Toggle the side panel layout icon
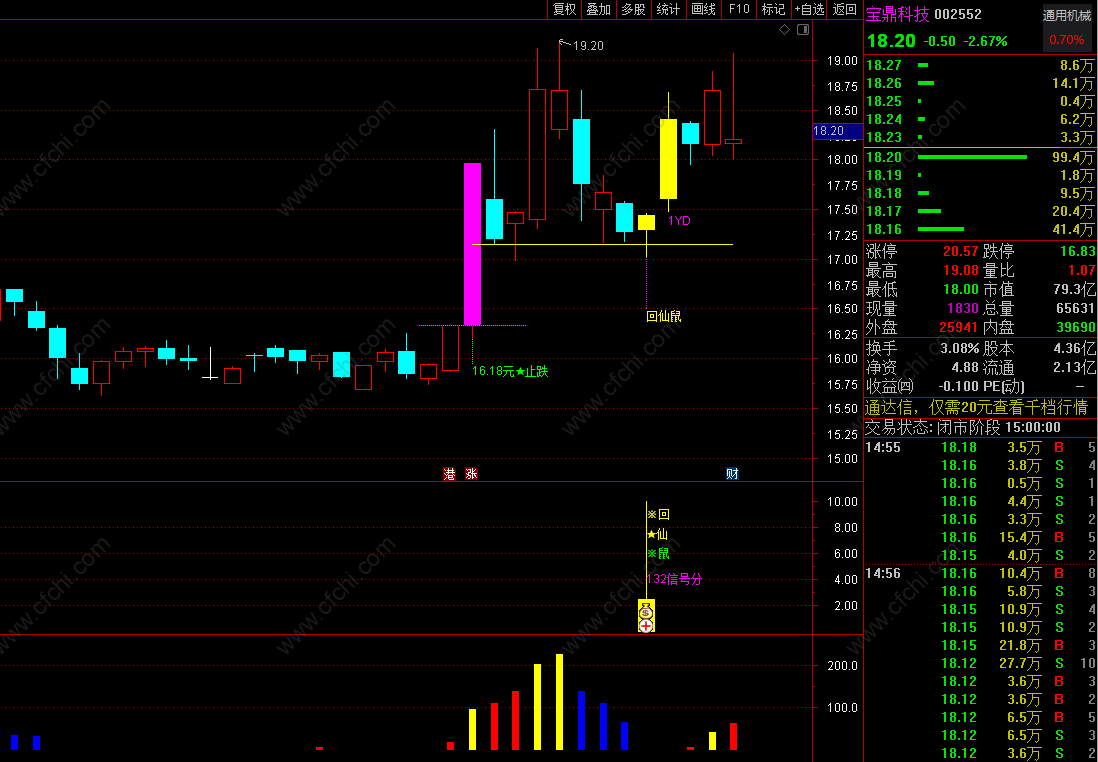 pos(803,29)
